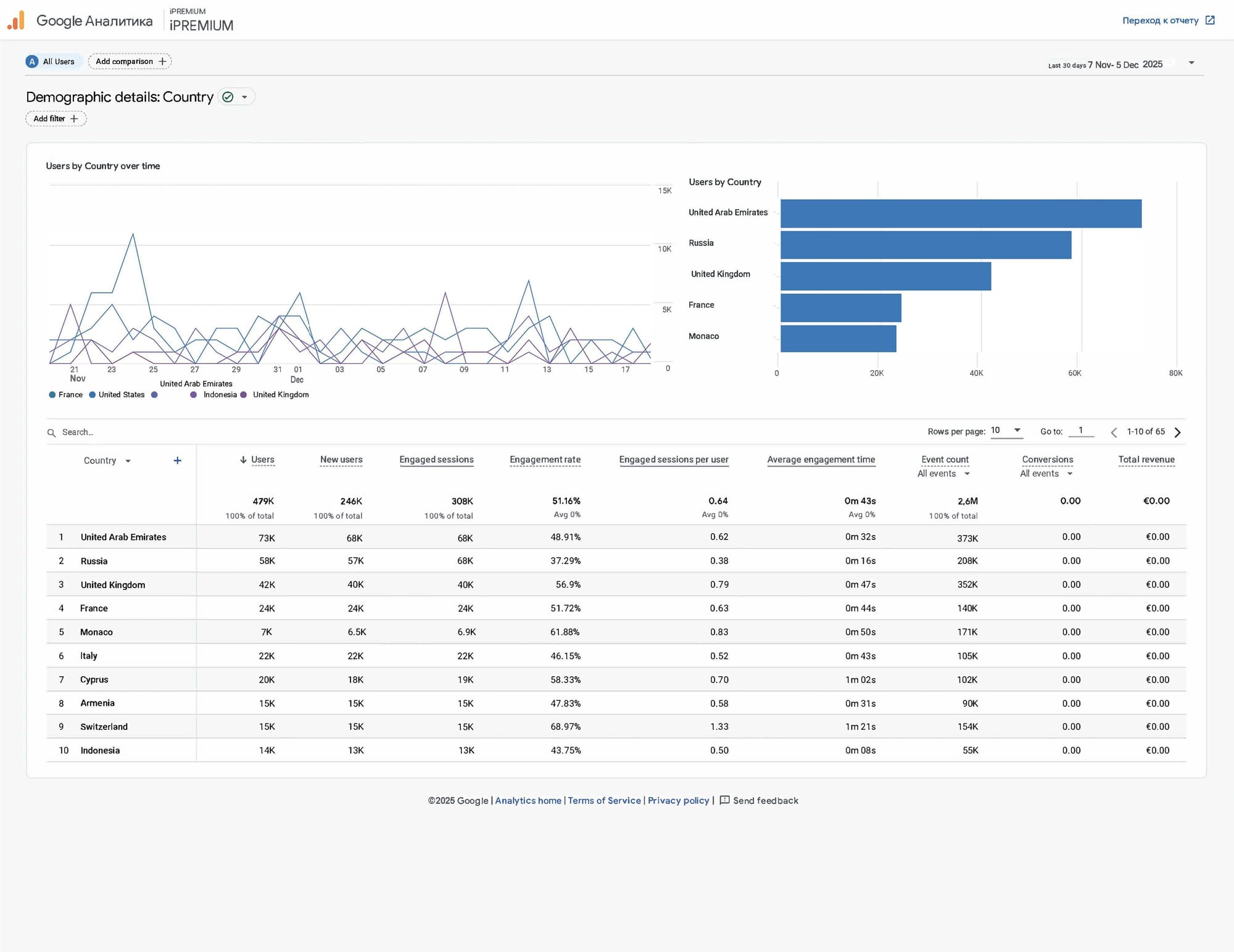
Task: Click the plus icon in Add comparison
Action: click(163, 61)
